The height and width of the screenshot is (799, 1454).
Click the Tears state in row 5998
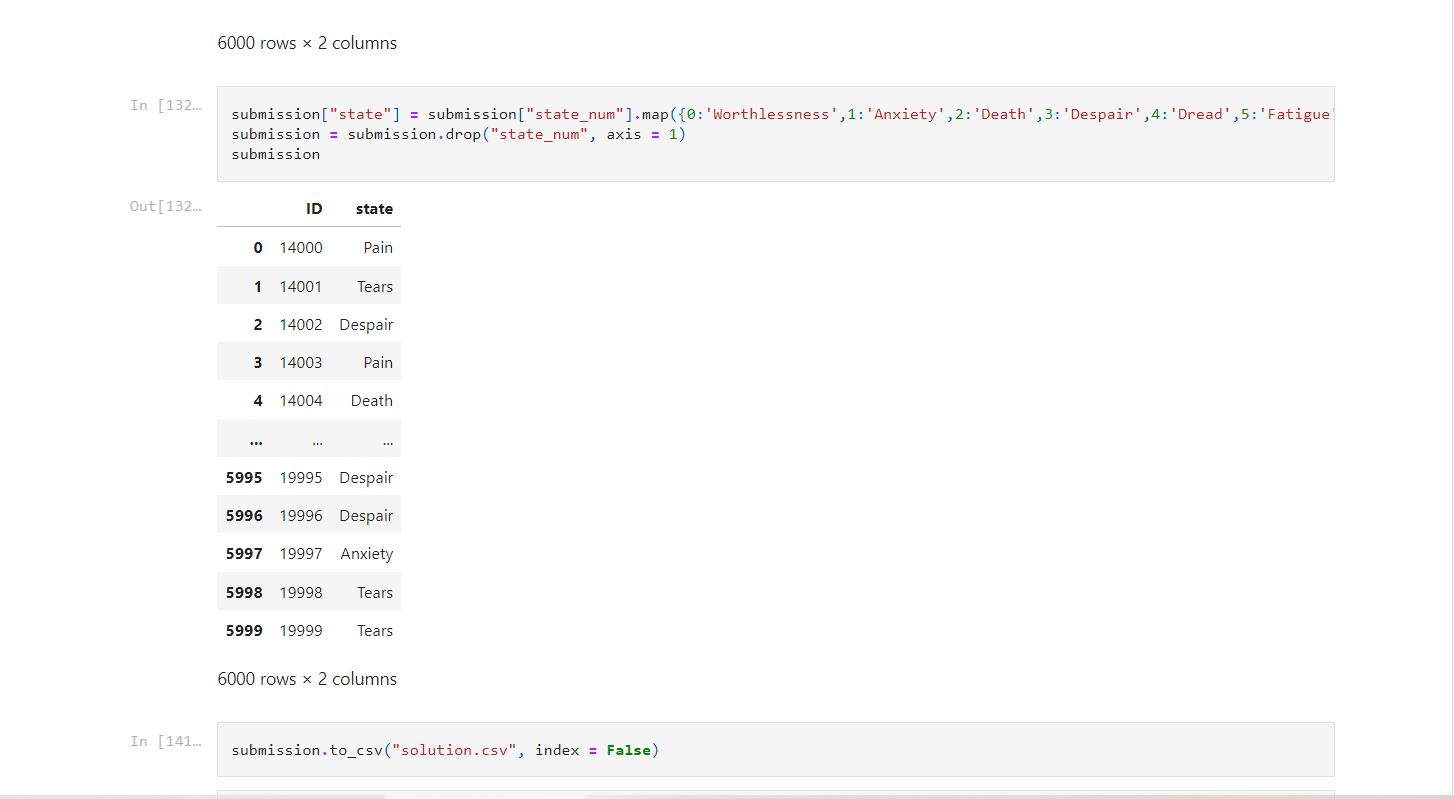(x=375, y=592)
